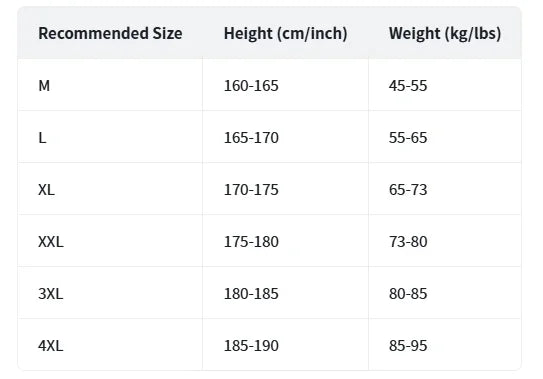Click the 185-190 height value
543x379 pixels.
click(251, 346)
